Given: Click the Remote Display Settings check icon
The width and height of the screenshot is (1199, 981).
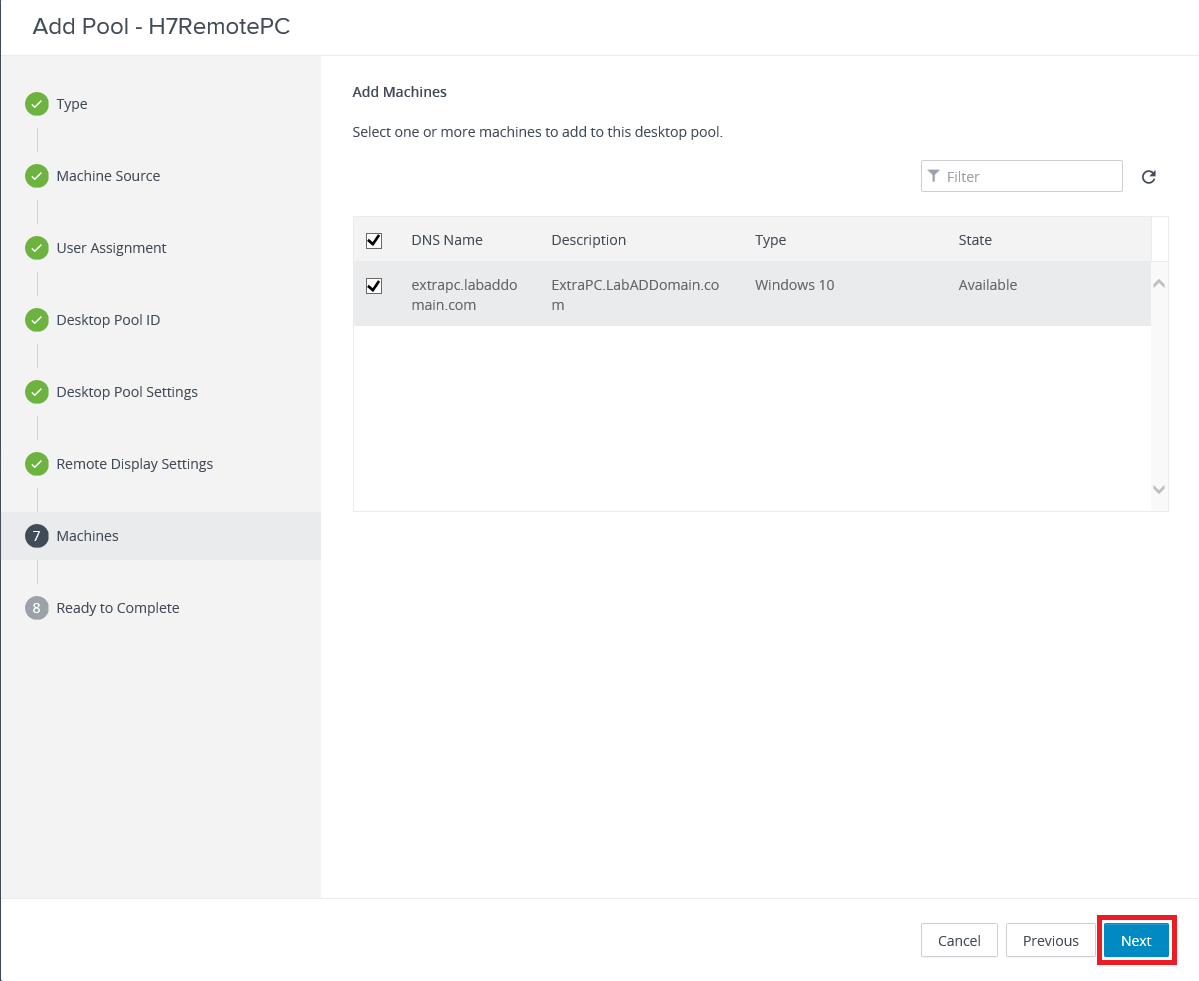Looking at the screenshot, I should 37,464.
